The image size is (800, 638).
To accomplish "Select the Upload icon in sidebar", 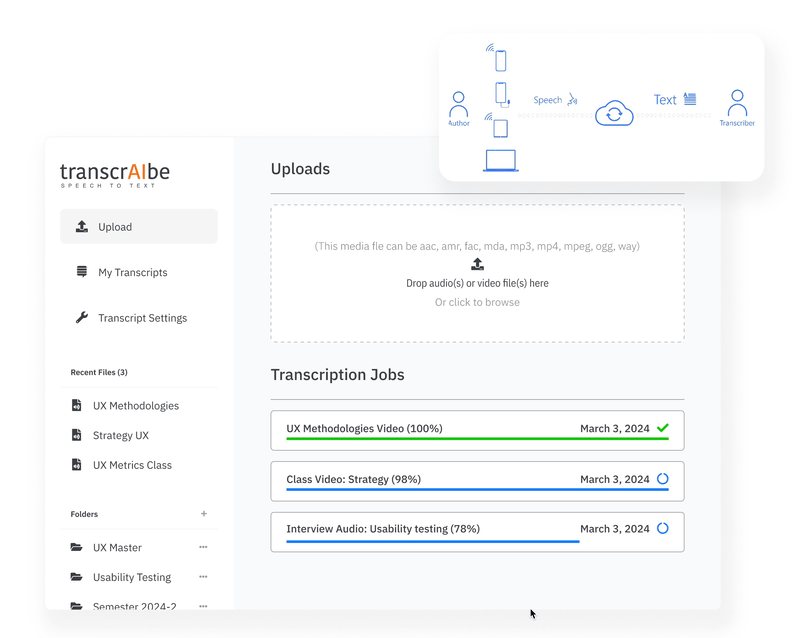I will [82, 226].
